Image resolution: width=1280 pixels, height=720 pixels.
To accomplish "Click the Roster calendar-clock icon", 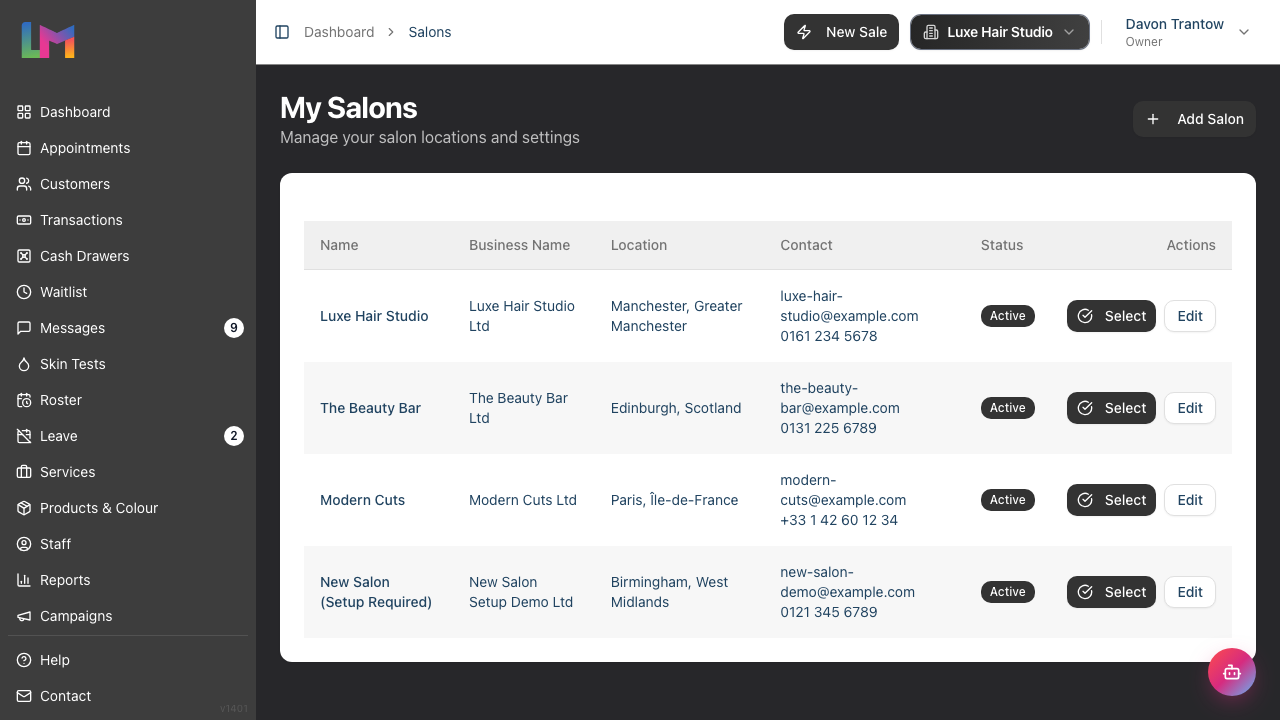I will pos(24,400).
